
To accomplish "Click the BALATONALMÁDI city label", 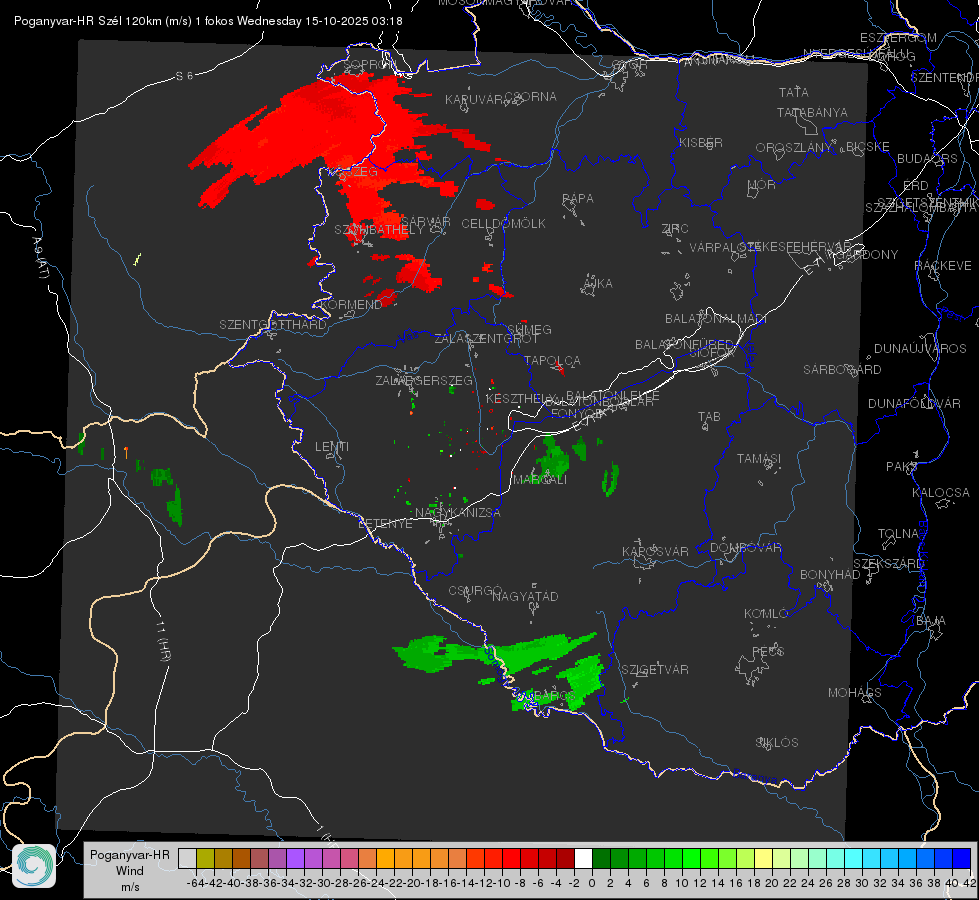I will point(716,319).
